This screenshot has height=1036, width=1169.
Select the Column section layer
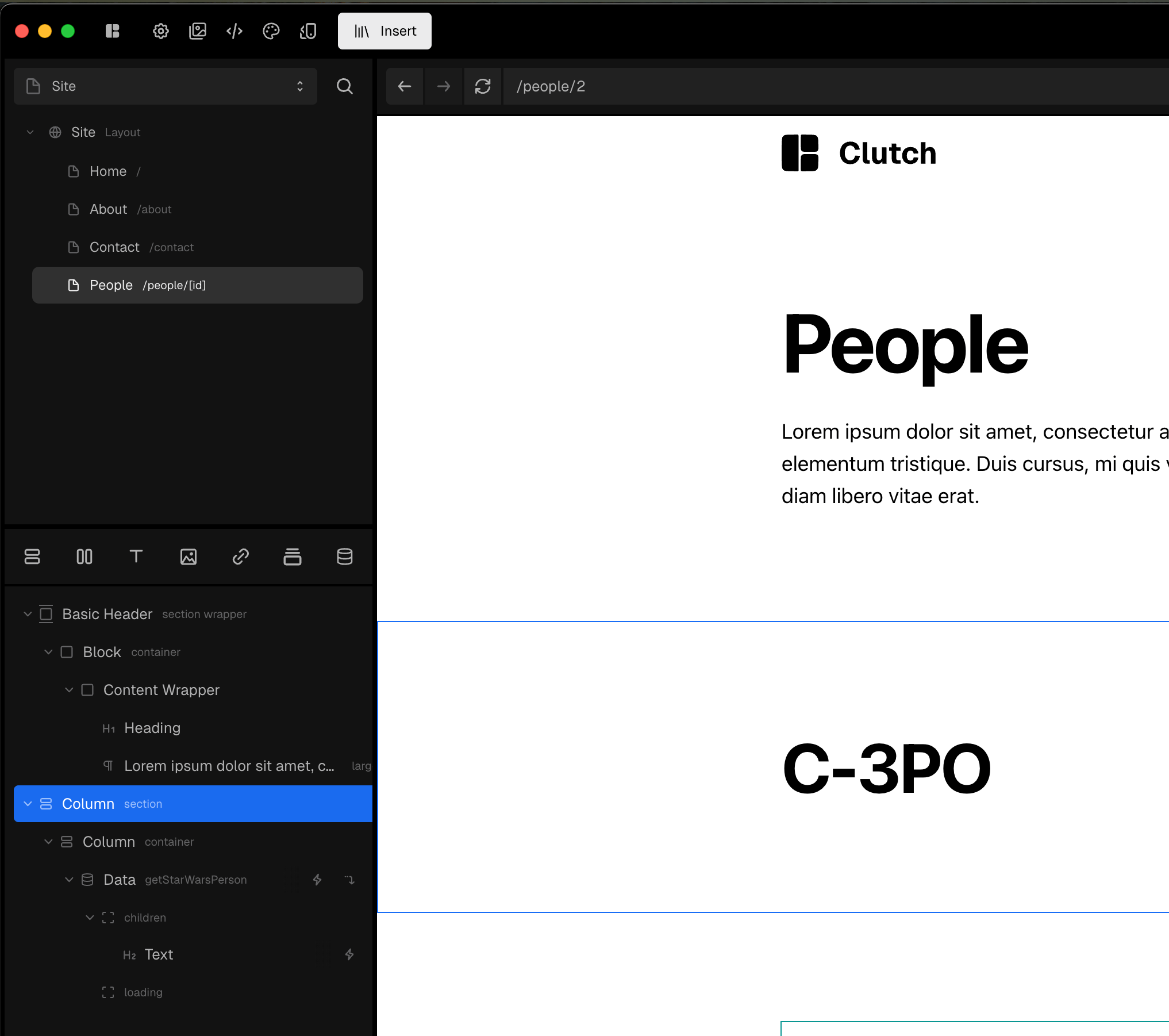click(193, 804)
